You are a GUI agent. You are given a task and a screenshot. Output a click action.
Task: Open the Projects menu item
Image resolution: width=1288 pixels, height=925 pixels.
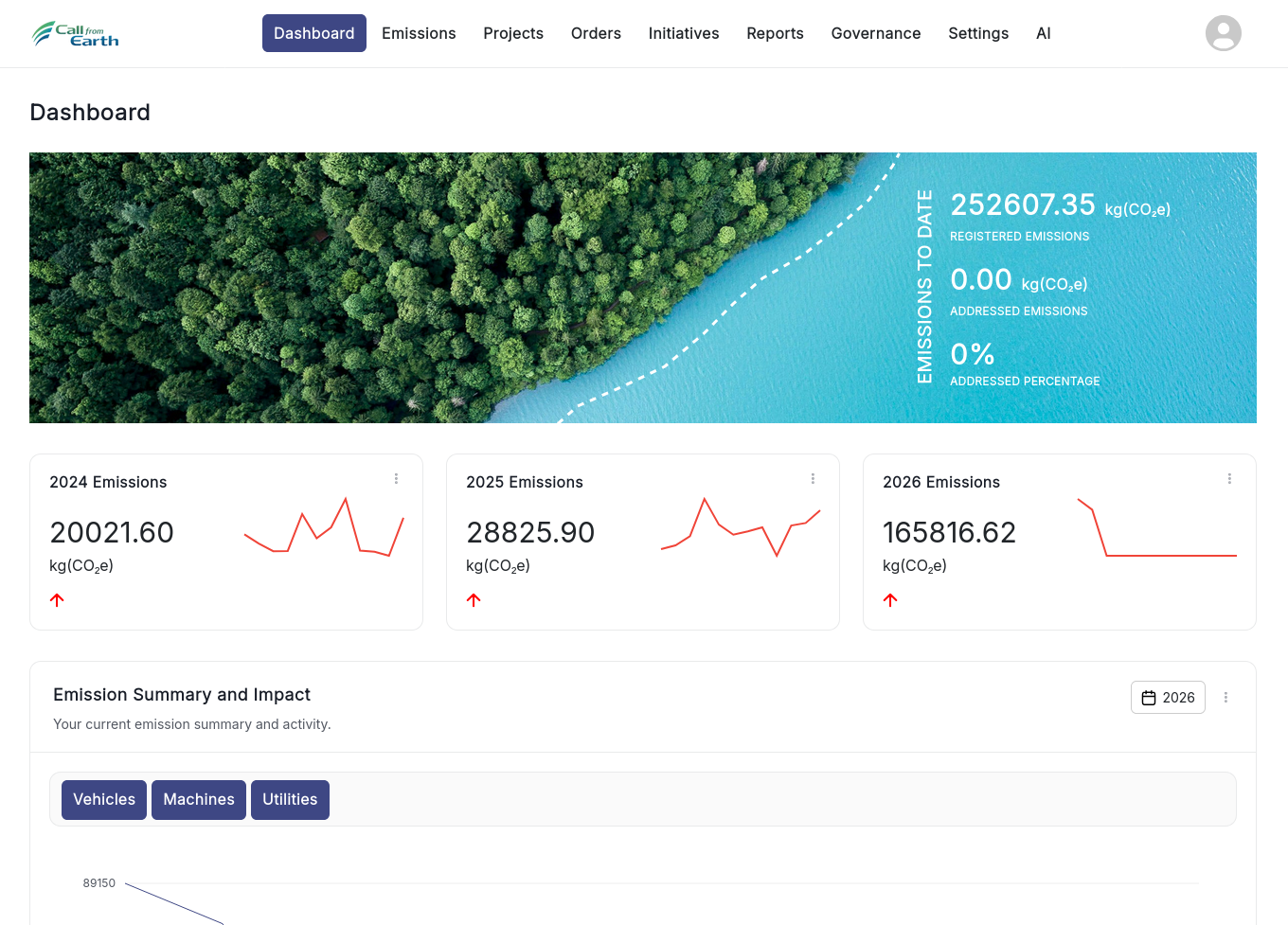pyautogui.click(x=513, y=34)
